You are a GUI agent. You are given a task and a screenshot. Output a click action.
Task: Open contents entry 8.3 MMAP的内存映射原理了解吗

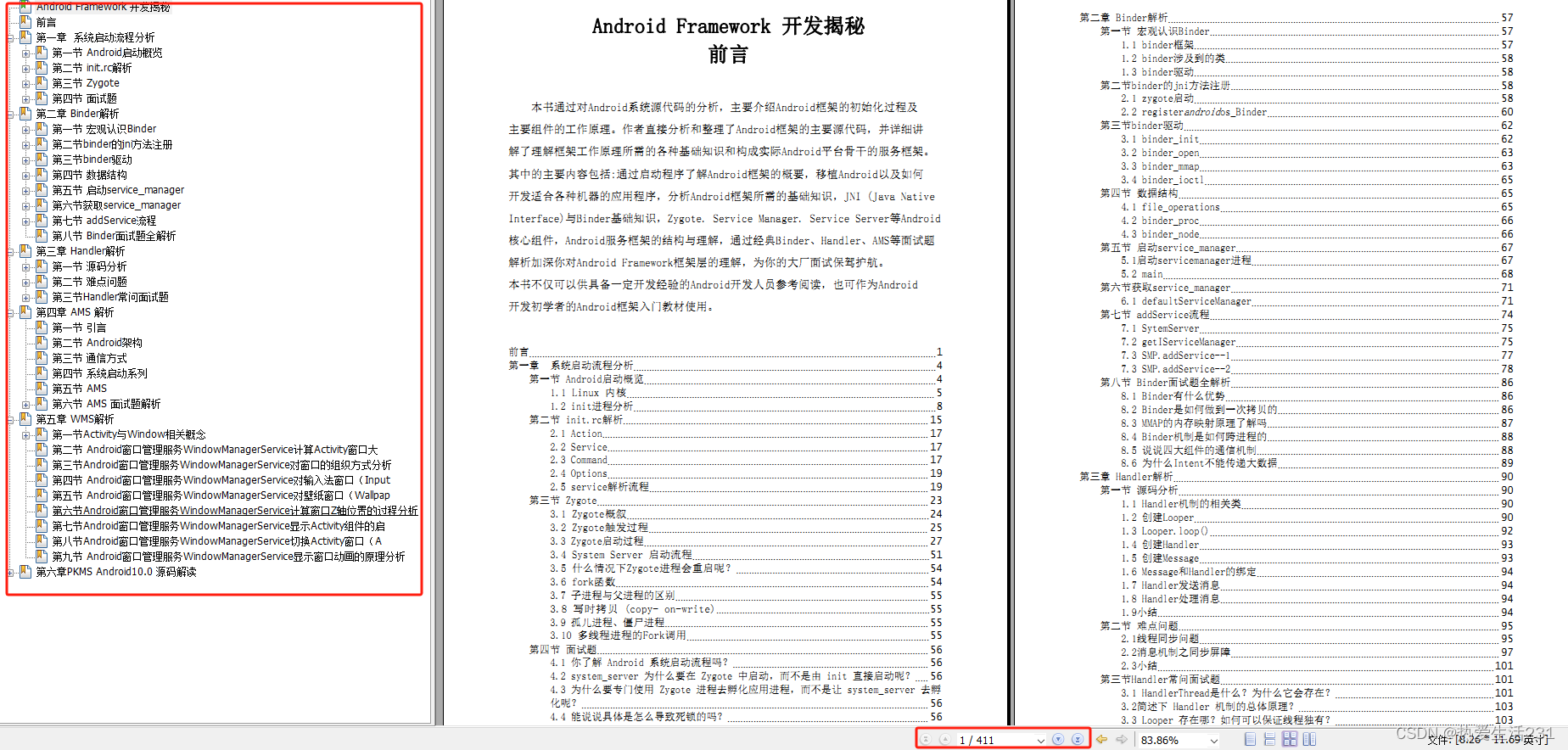(x=1194, y=423)
